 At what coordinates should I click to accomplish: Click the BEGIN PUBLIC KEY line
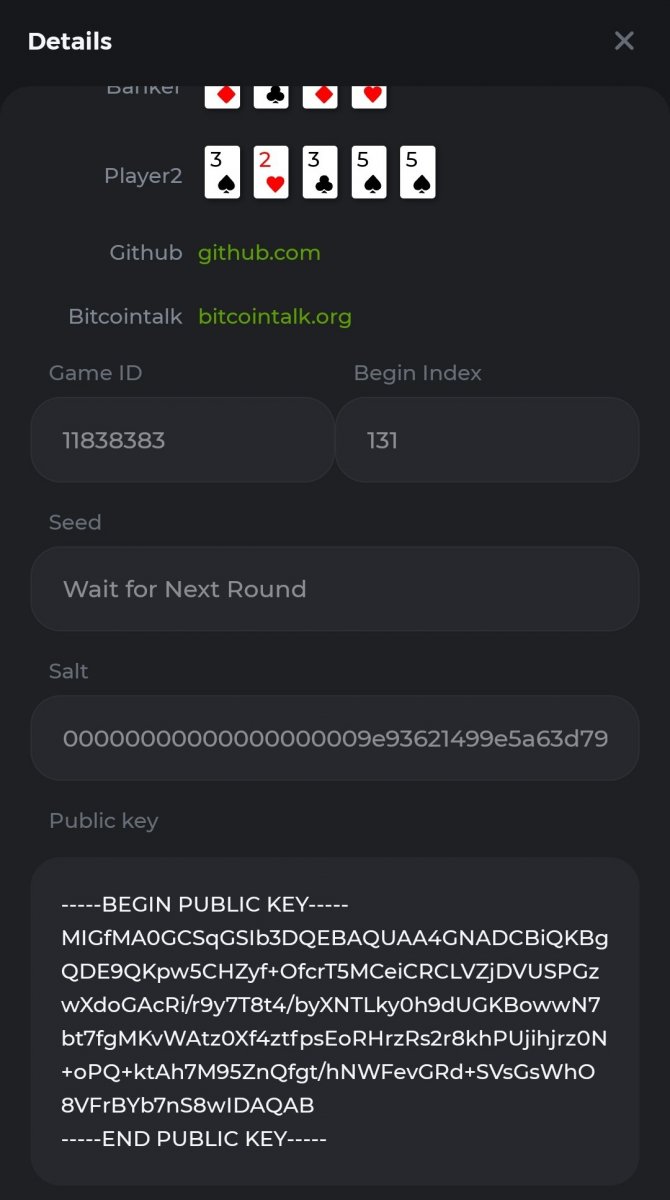[205, 905]
